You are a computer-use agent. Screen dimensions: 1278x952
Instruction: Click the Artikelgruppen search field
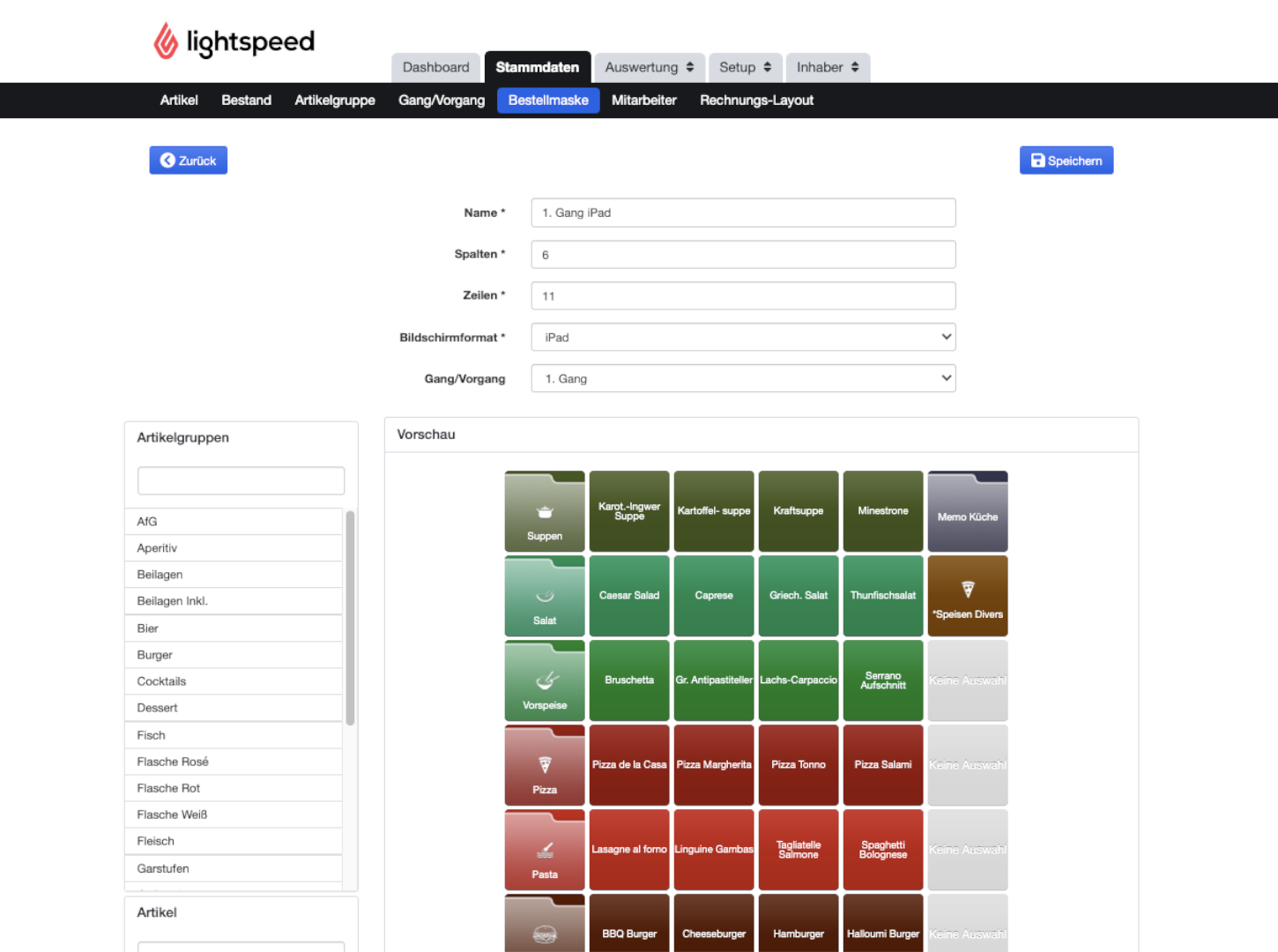coord(241,481)
